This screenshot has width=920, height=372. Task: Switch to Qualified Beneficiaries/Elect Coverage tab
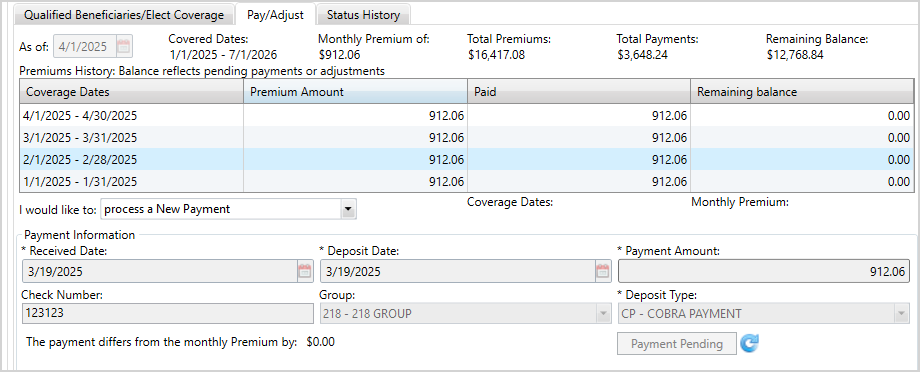tap(124, 15)
